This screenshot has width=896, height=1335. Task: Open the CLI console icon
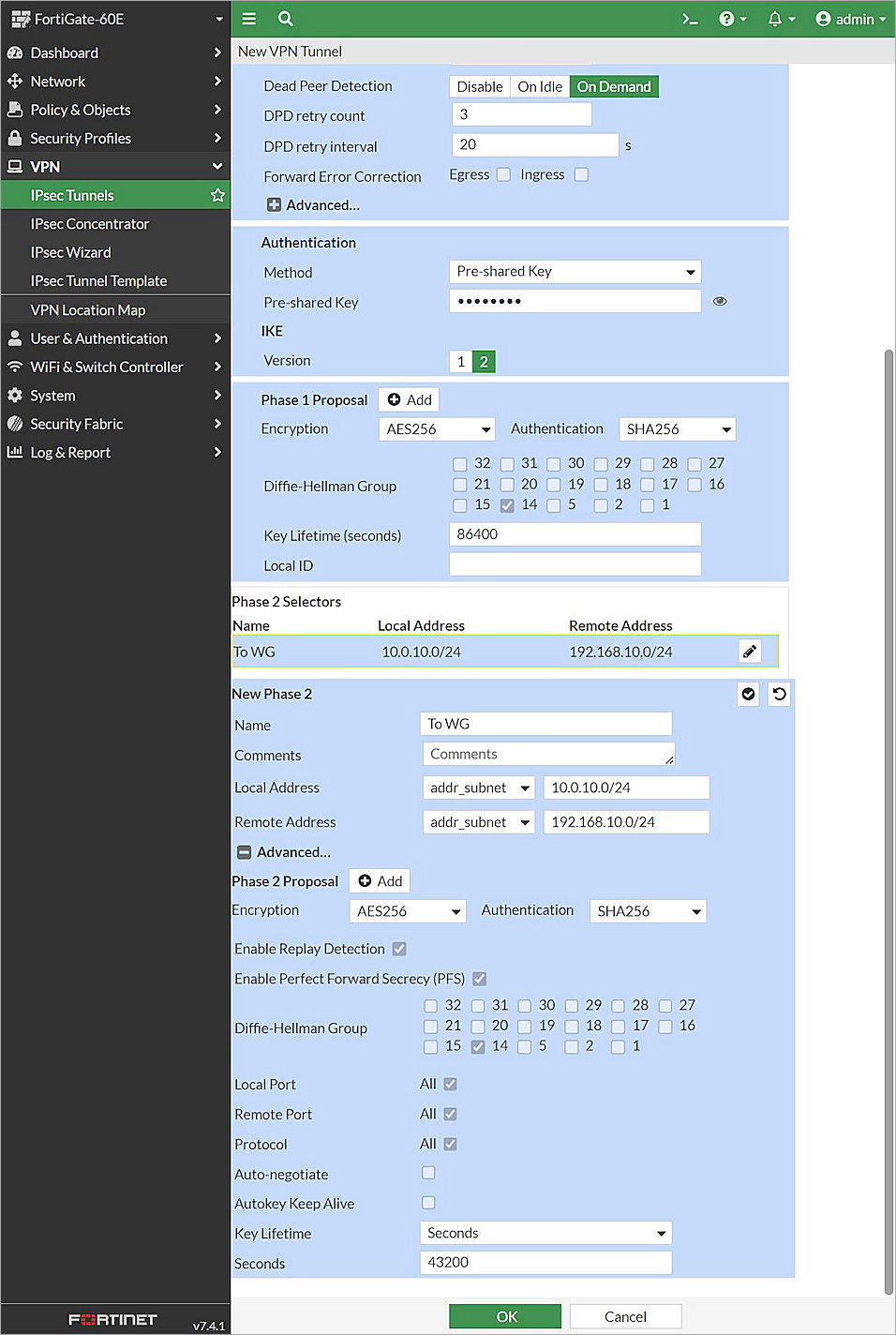(690, 19)
